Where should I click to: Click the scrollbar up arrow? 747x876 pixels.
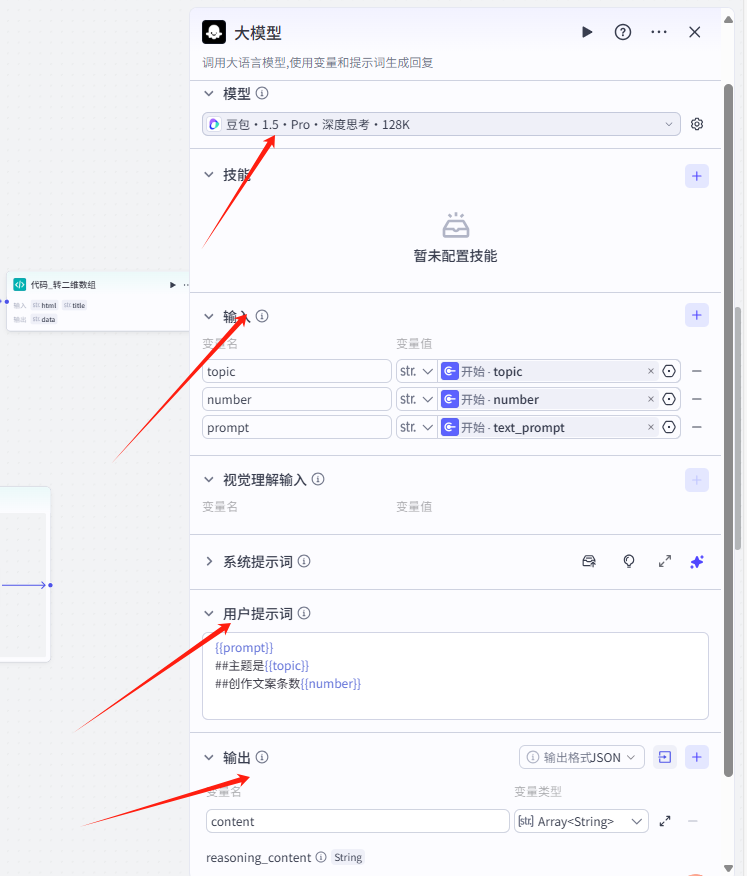click(728, 20)
